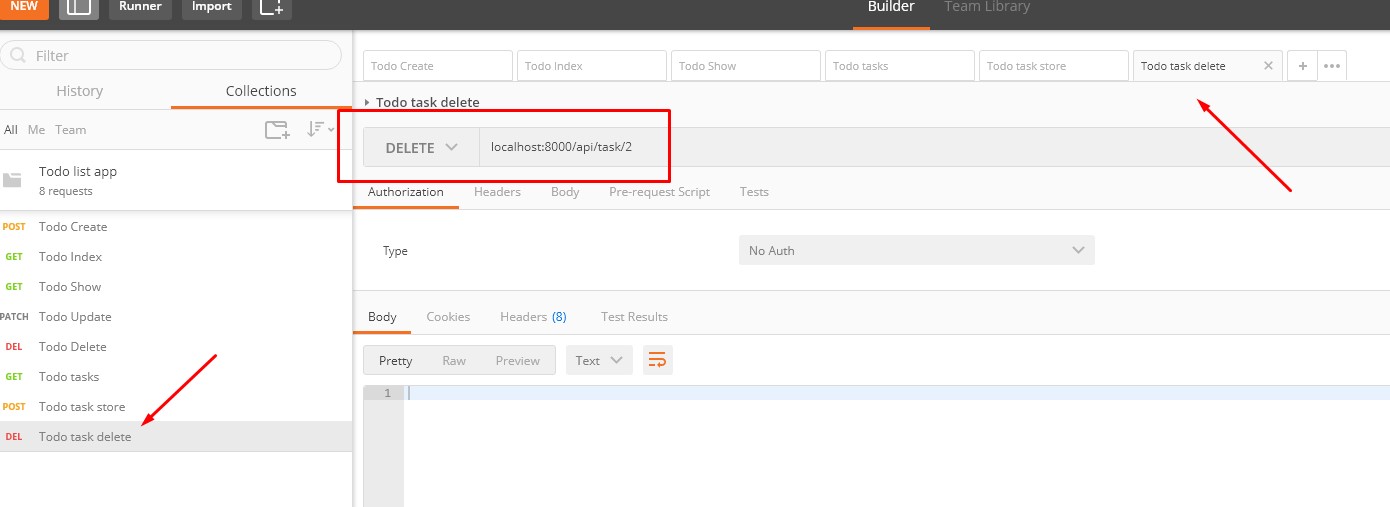Switch response view to Raw
The width and height of the screenshot is (1390, 507).
tap(454, 360)
